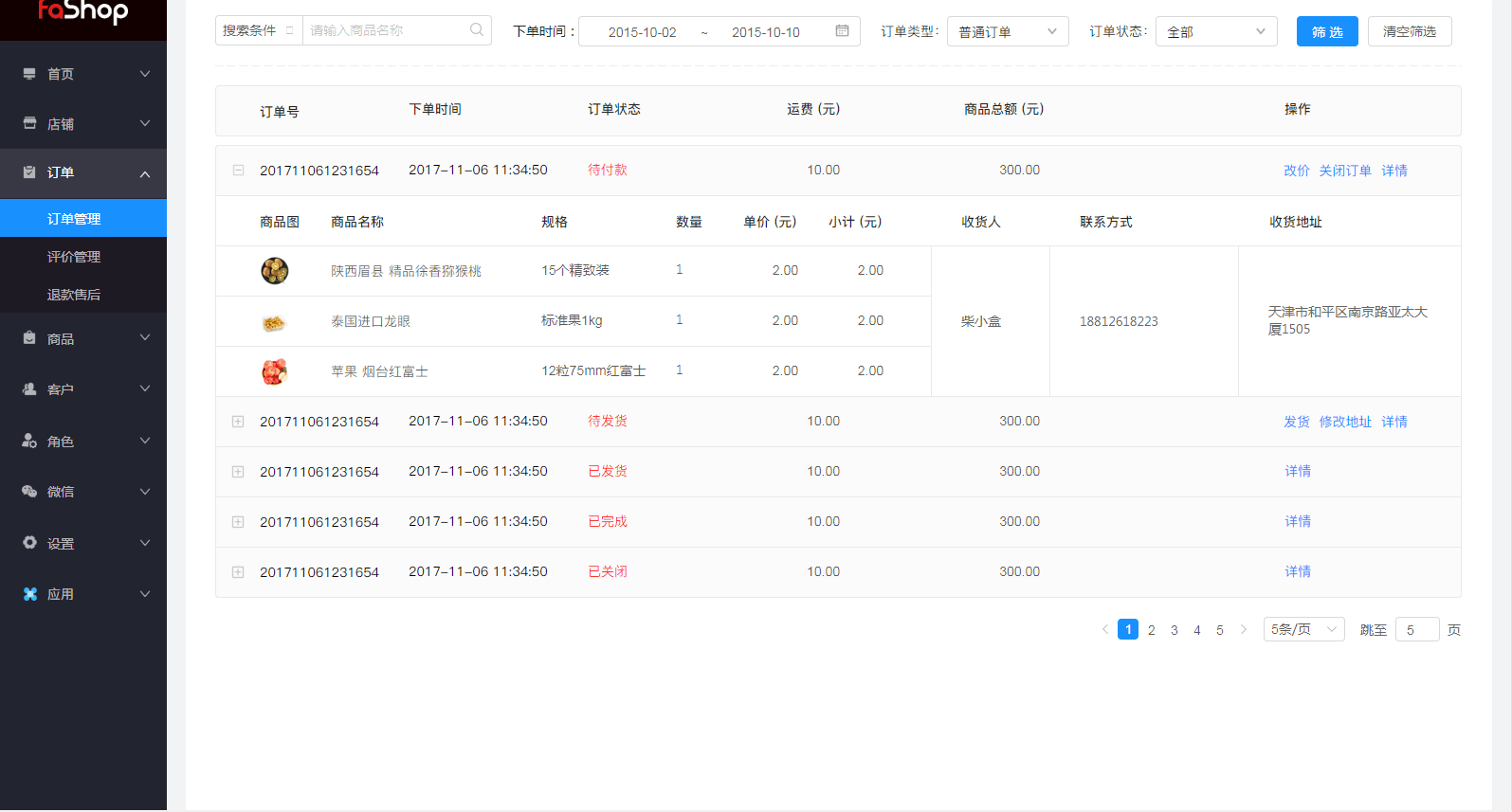Screen dimensions: 1512x812
Task: Click the order 订单 clipboard icon
Action: point(29,172)
